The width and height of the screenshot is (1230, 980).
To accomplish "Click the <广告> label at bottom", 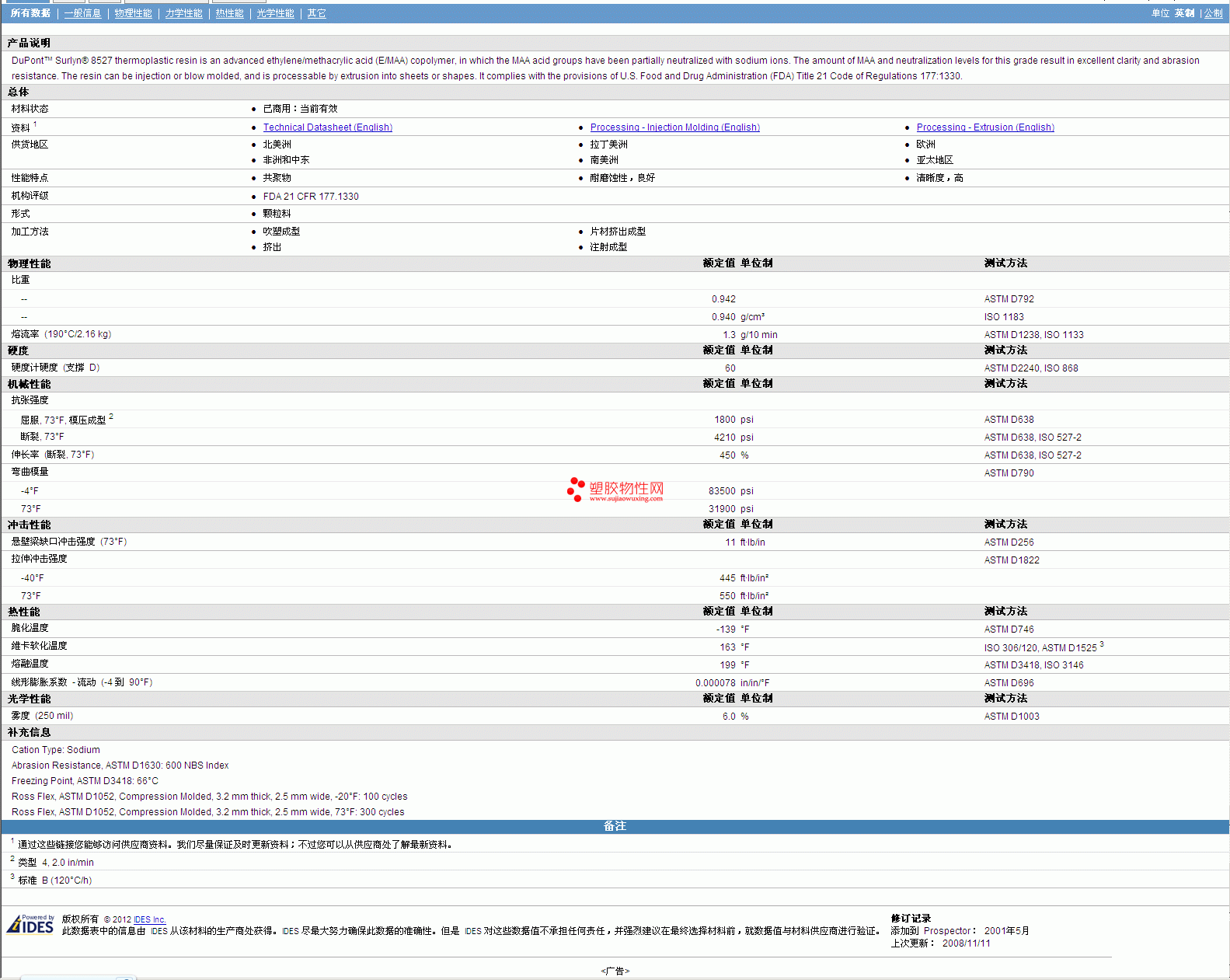I will 615,971.
